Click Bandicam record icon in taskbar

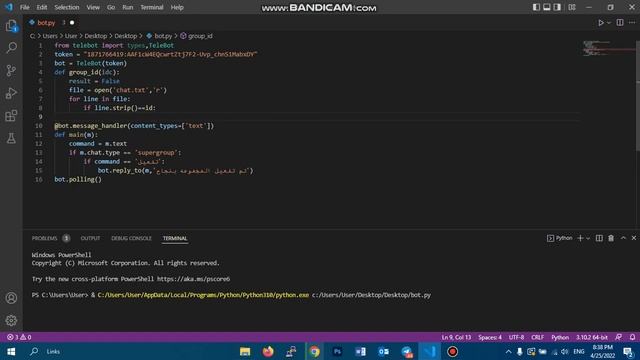pyautogui.click(x=452, y=351)
